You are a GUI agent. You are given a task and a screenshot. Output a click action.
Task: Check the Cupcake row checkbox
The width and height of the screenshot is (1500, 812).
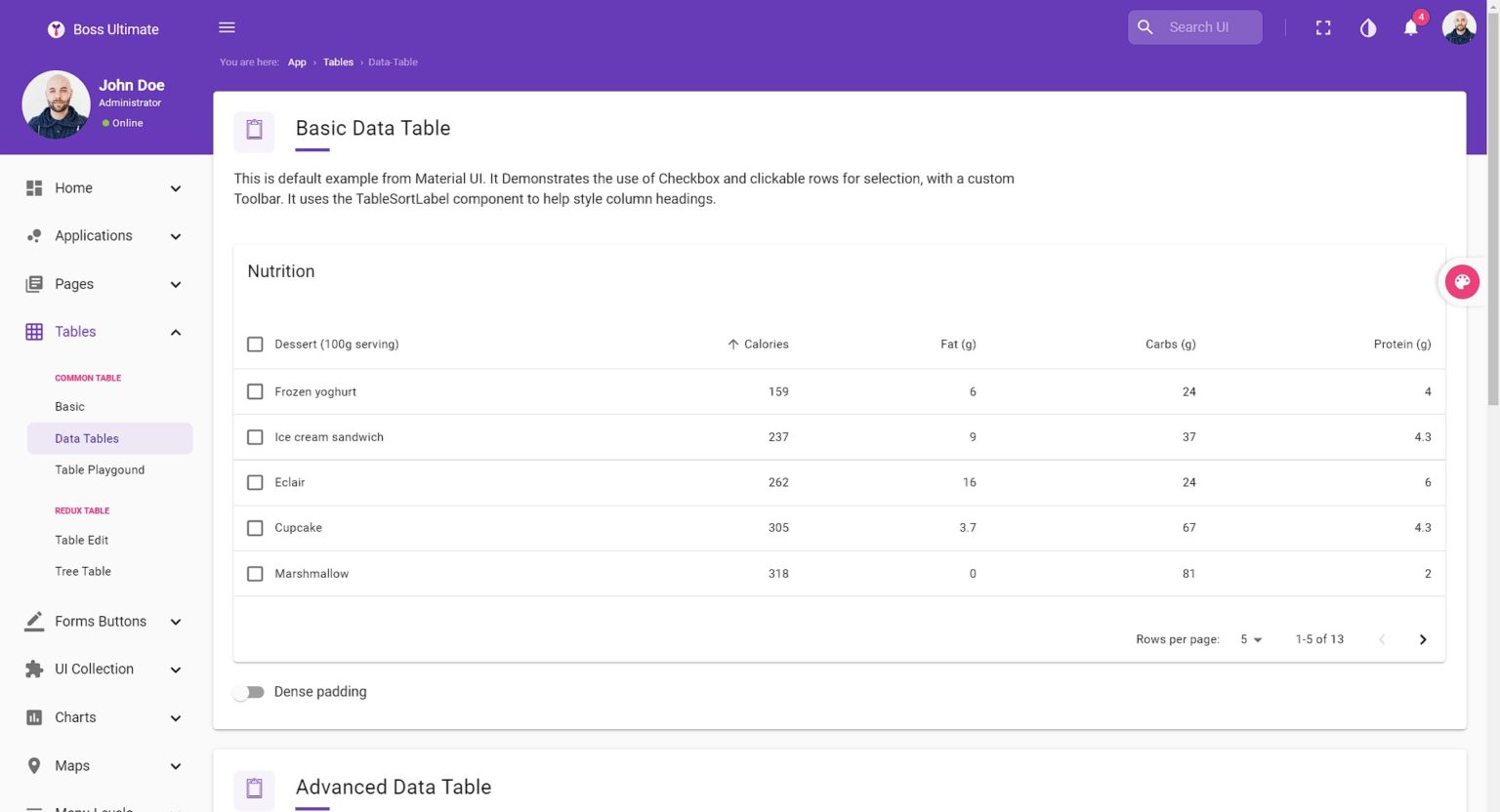255,528
